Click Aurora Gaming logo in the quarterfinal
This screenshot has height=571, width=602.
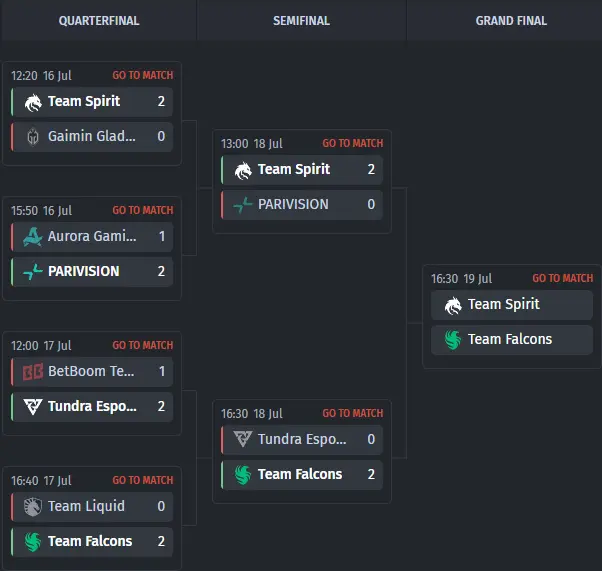click(33, 237)
